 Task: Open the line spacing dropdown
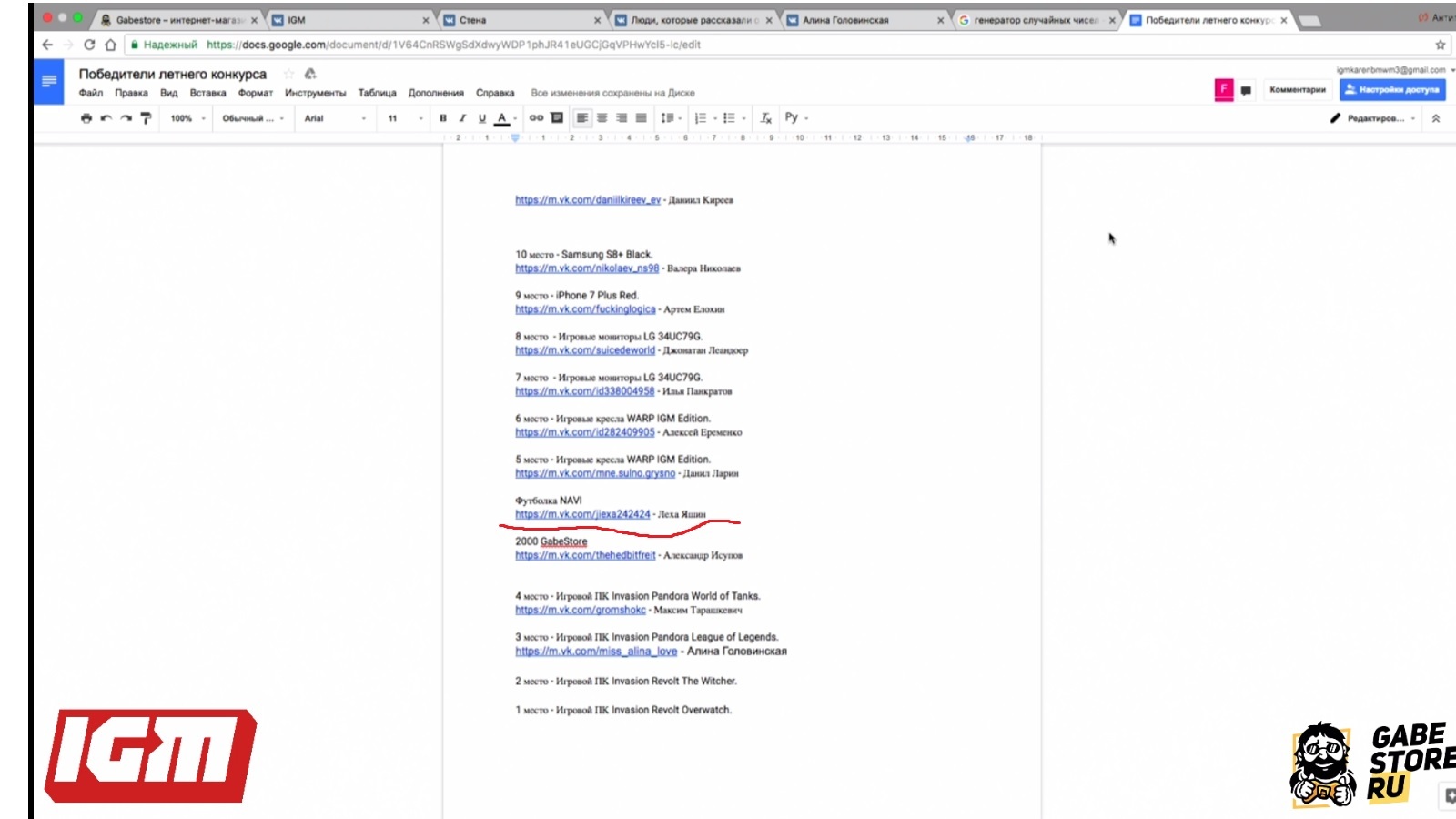(x=671, y=118)
